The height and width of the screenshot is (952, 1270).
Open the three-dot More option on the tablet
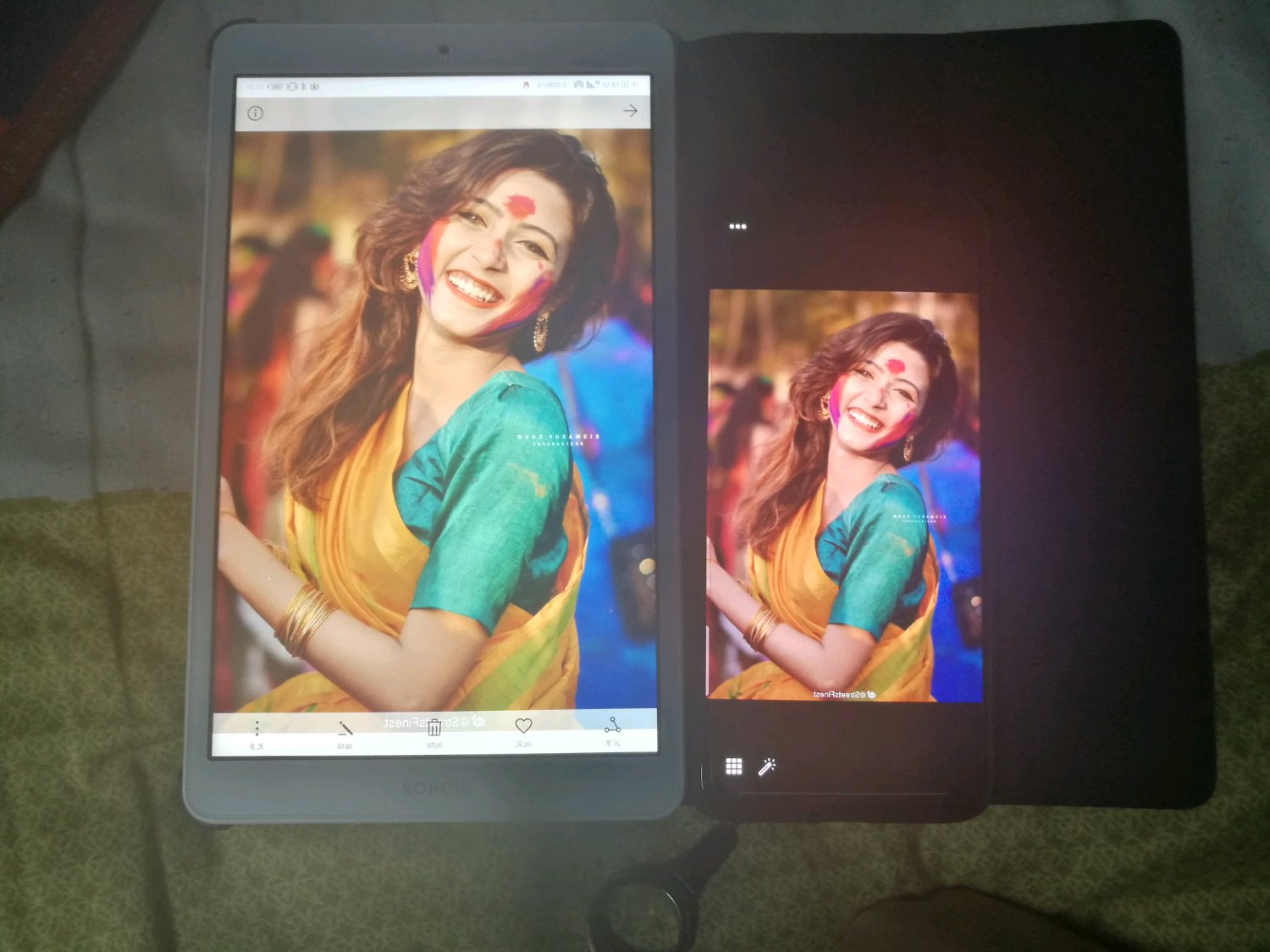[x=257, y=728]
